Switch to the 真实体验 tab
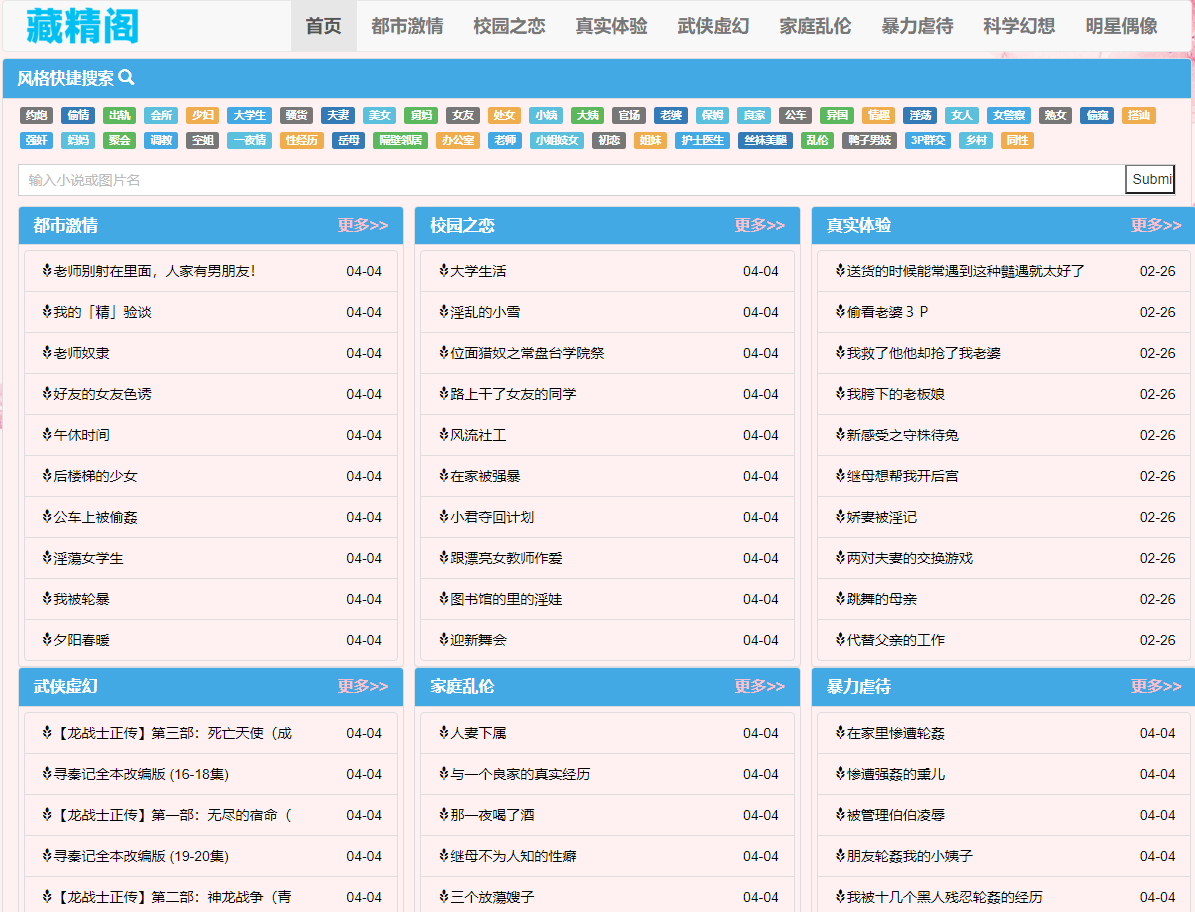Image resolution: width=1195 pixels, height=912 pixels. pos(611,26)
